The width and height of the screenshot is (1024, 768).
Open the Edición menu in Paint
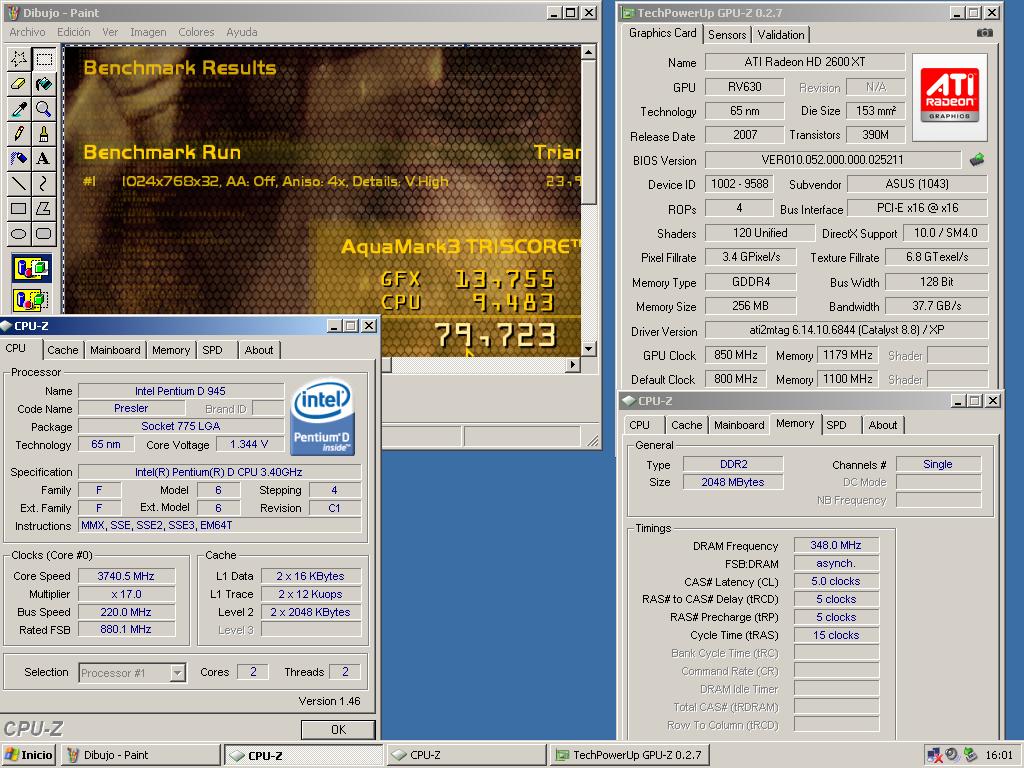[74, 32]
